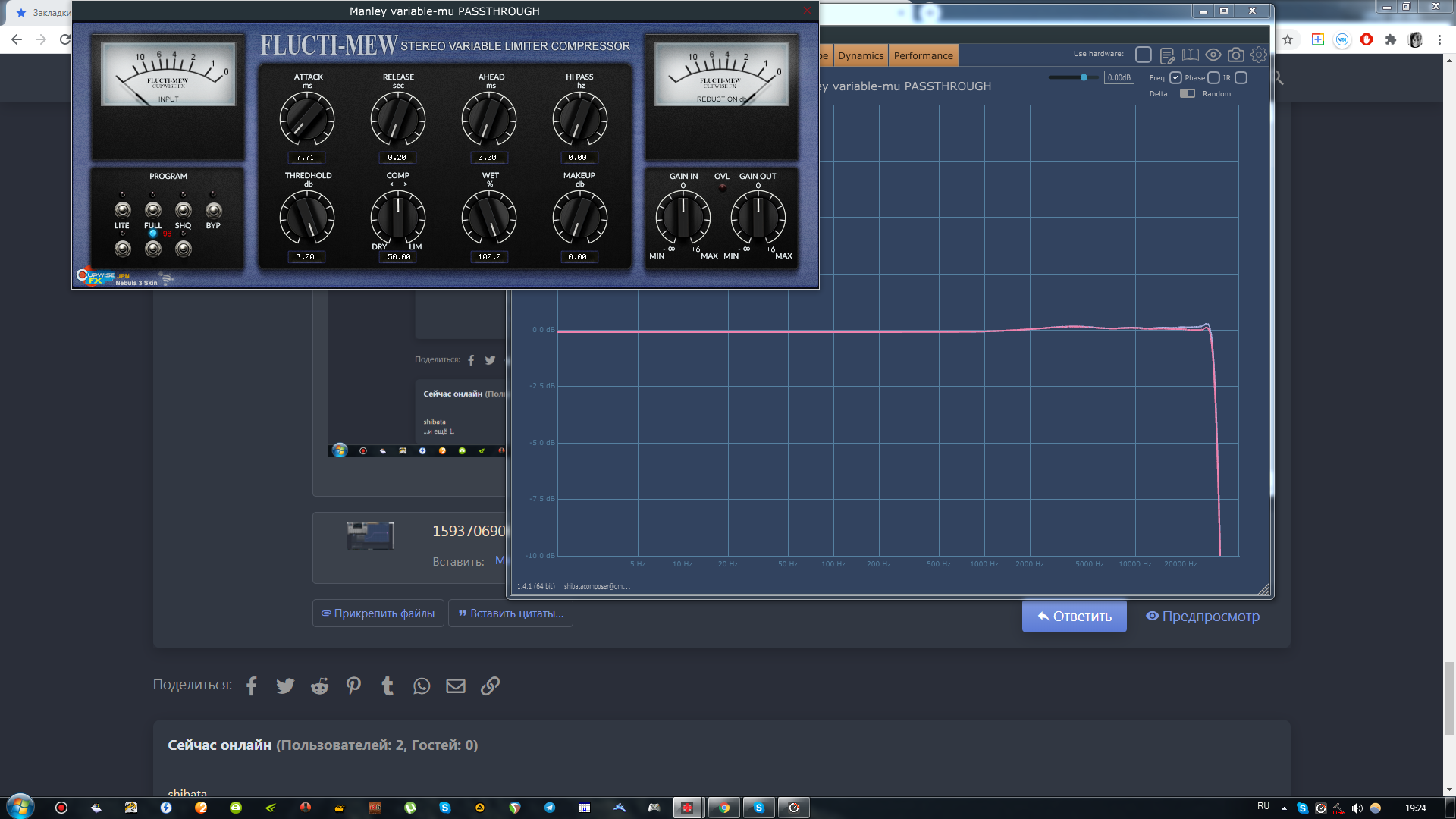This screenshot has height=819, width=1456.
Task: Copy link using chain icon
Action: pos(490,686)
